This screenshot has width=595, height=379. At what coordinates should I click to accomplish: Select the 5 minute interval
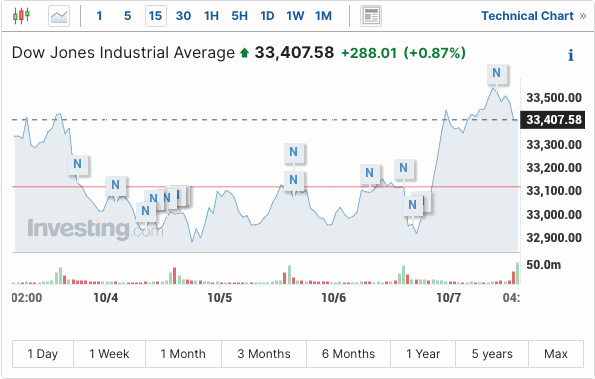tap(127, 16)
